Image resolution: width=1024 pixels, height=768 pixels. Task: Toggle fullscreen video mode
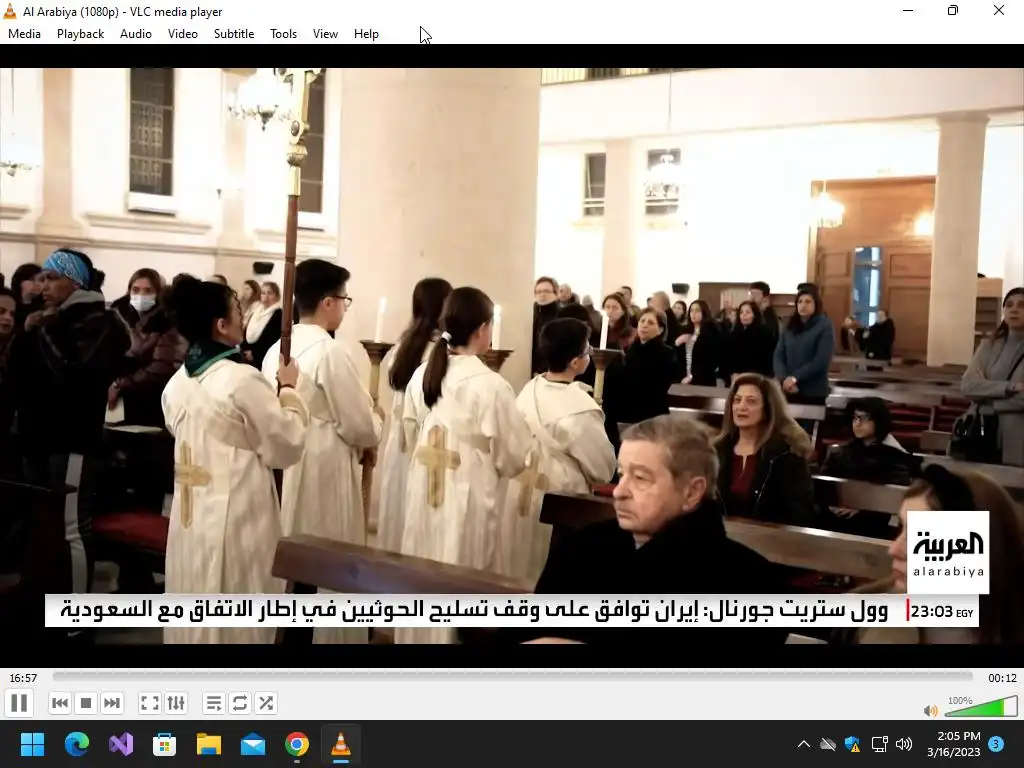click(150, 703)
